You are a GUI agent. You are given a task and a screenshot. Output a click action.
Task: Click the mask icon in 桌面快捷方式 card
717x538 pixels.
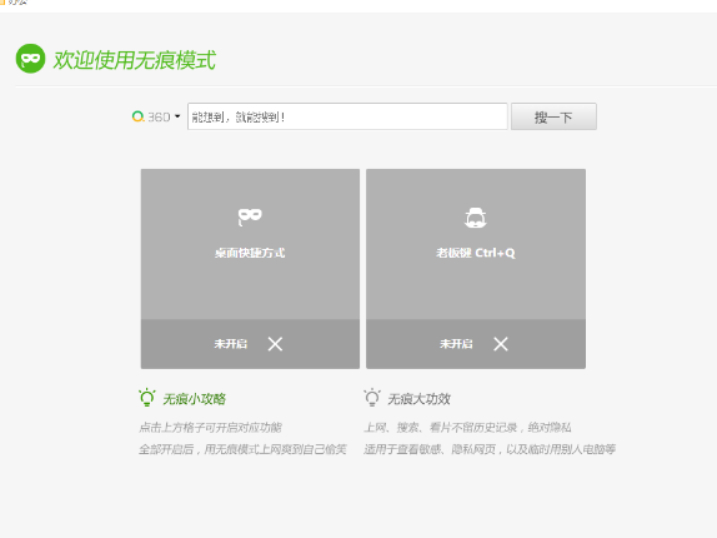250,216
